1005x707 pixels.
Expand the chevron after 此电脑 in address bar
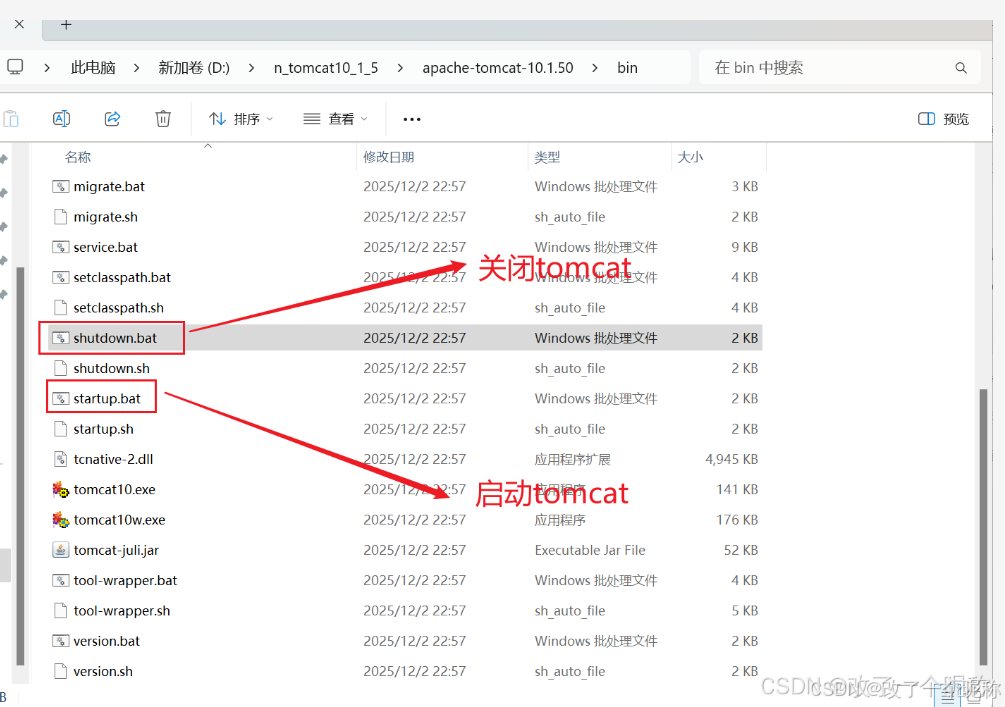[136, 68]
